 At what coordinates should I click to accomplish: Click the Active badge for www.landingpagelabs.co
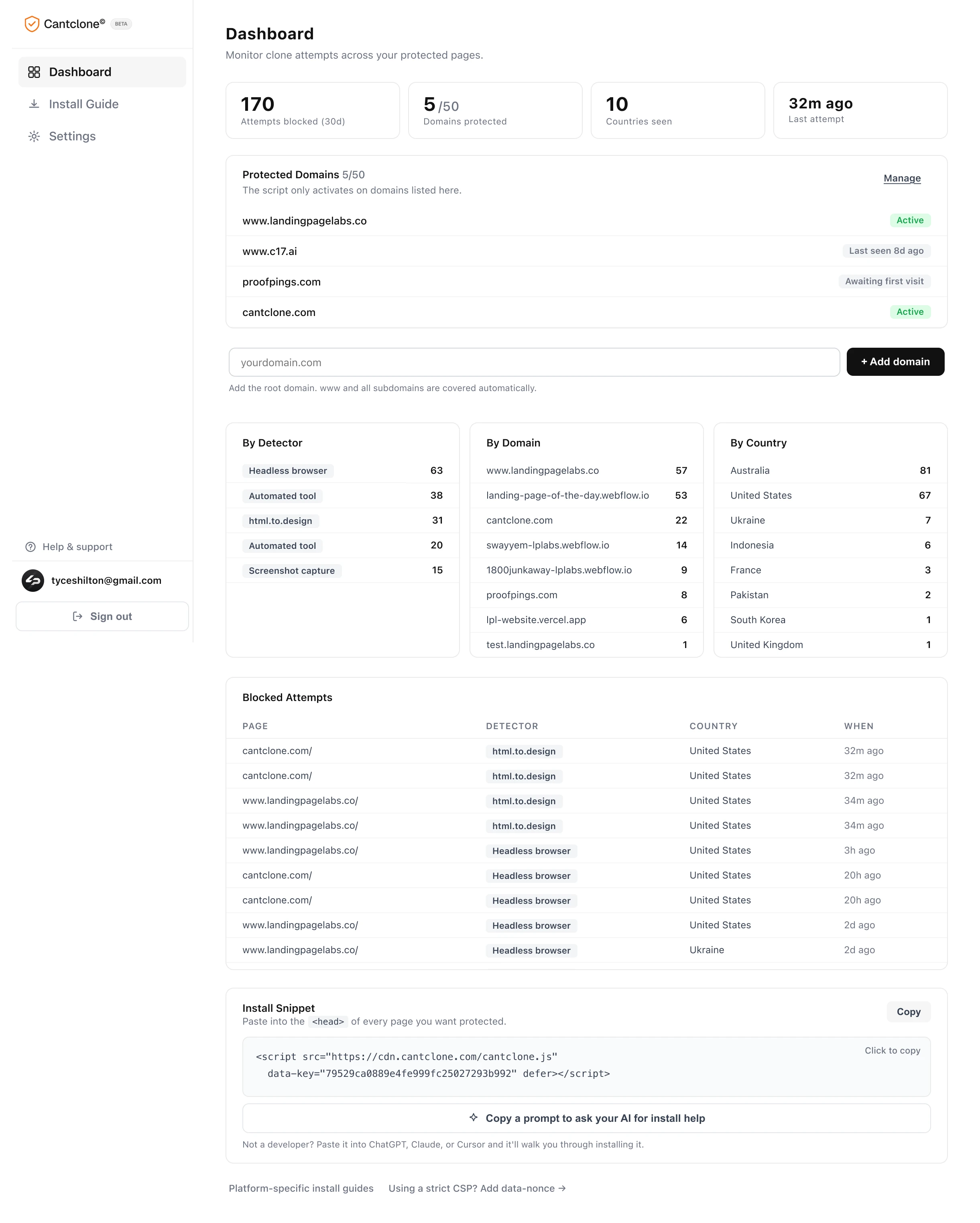tap(910, 220)
